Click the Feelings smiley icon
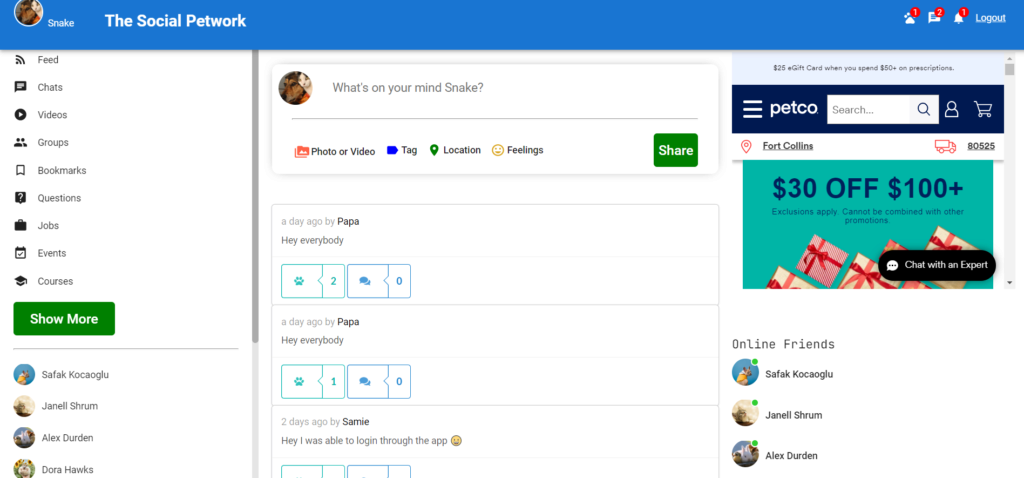This screenshot has width=1024, height=478. tap(498, 150)
